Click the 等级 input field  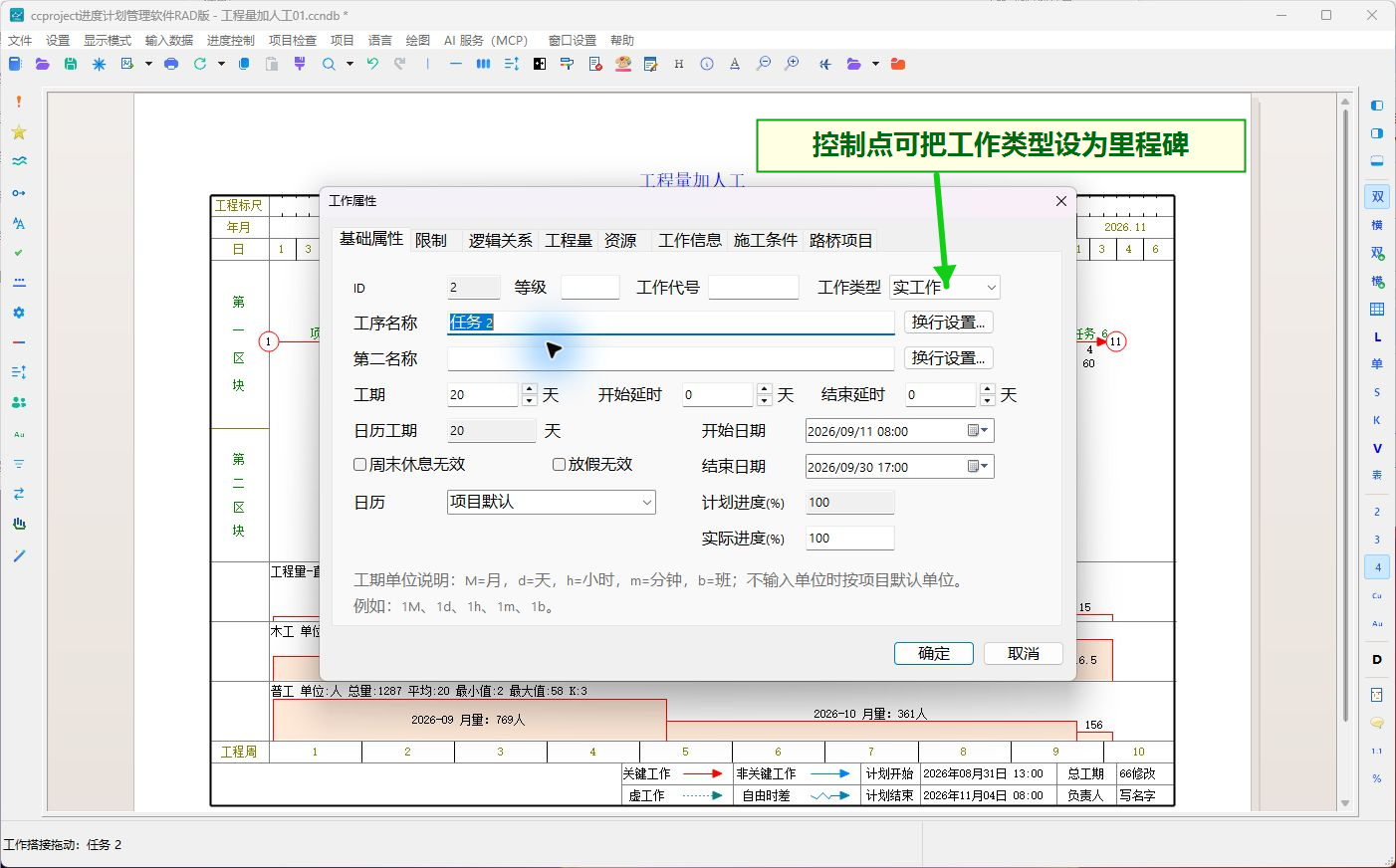click(x=589, y=288)
